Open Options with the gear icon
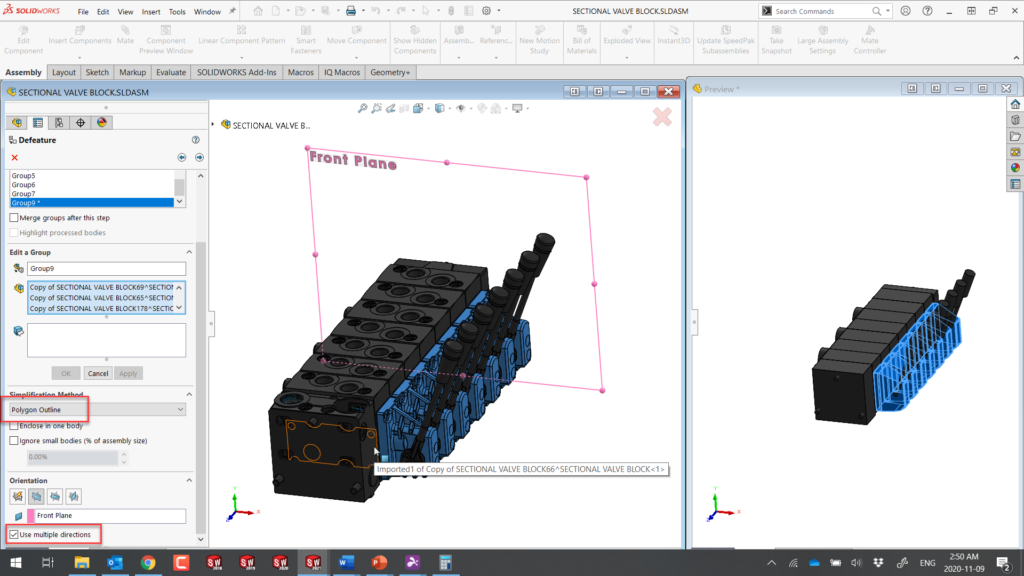The image size is (1024, 576). tap(487, 11)
